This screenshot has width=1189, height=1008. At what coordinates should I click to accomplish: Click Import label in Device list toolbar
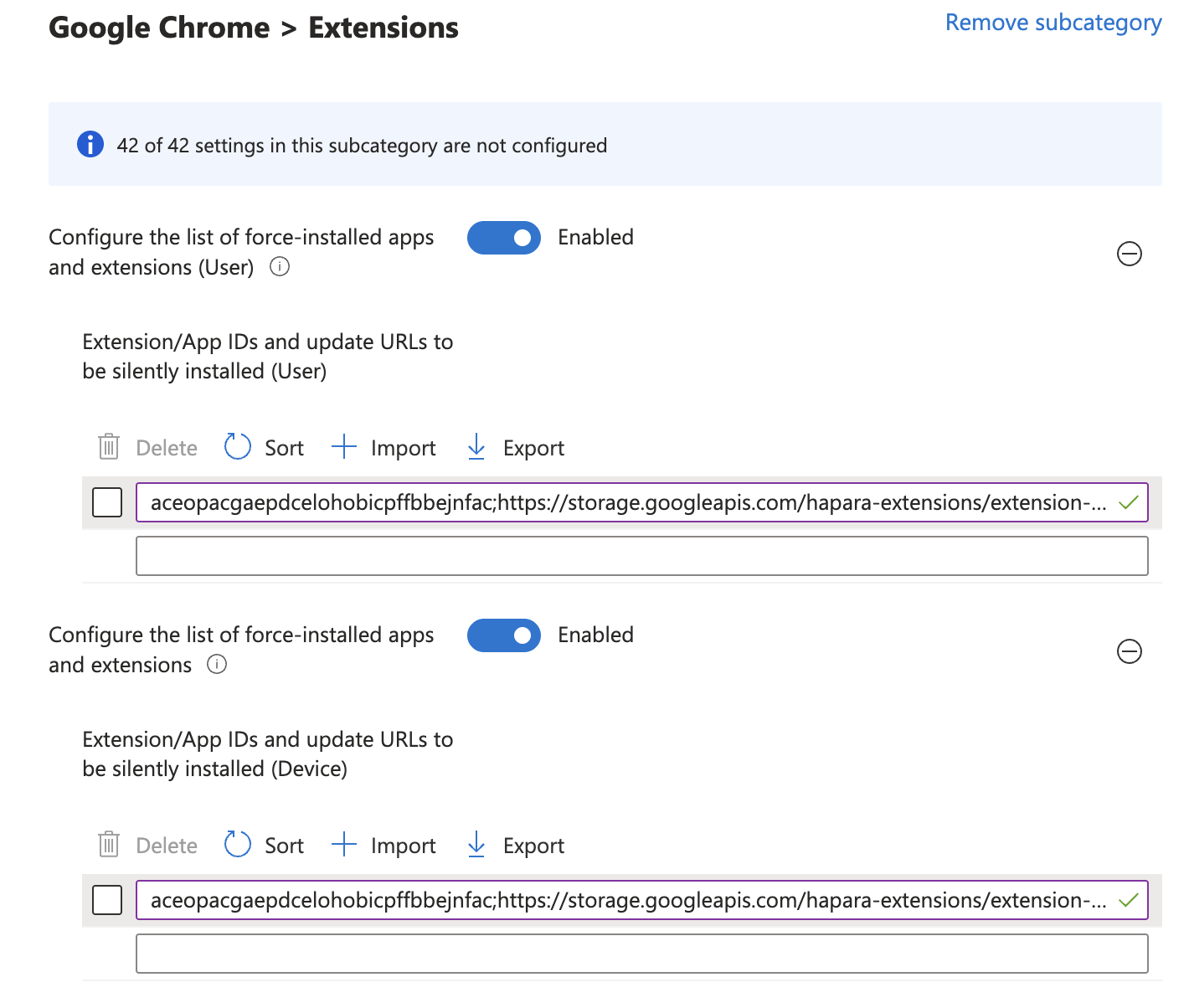click(403, 846)
